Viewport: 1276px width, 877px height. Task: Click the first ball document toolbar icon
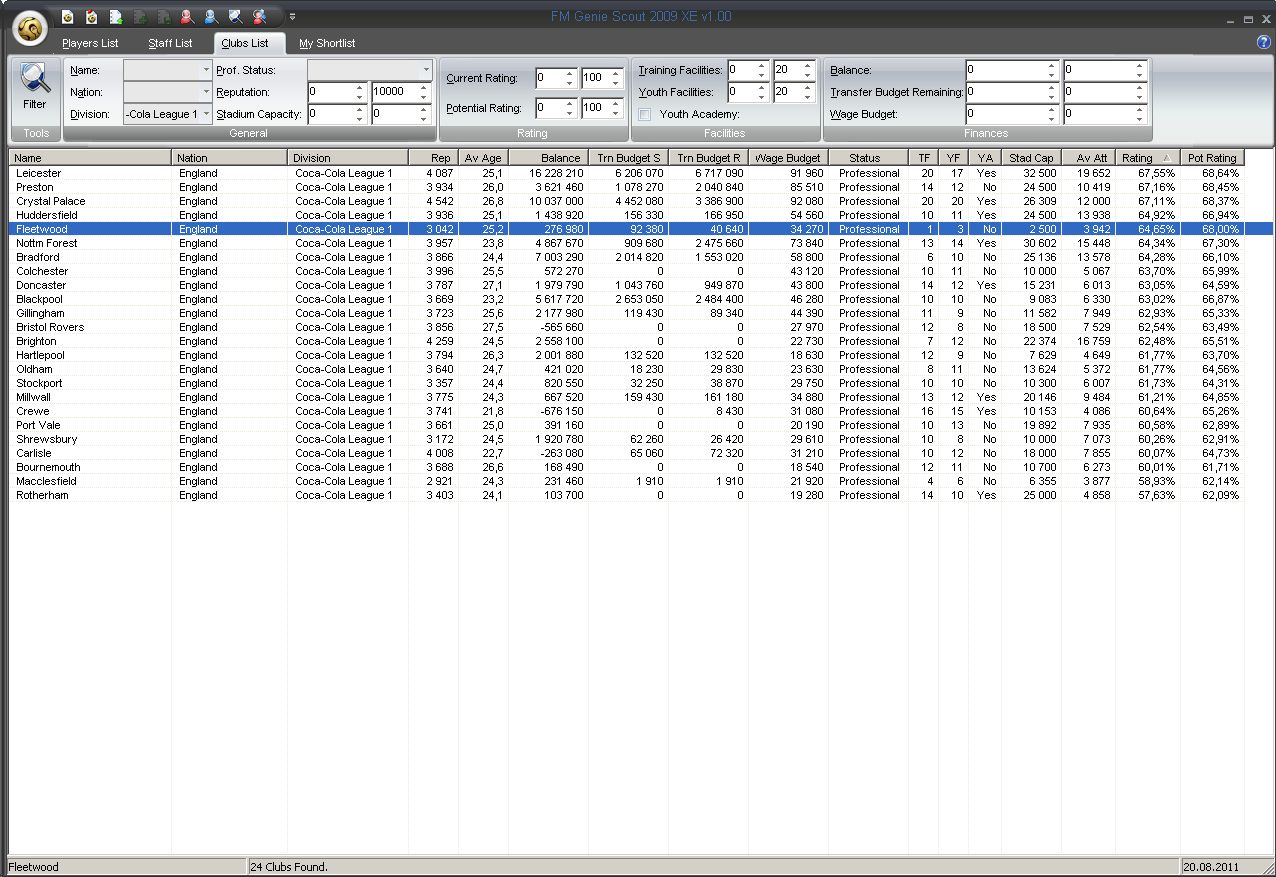click(x=67, y=17)
